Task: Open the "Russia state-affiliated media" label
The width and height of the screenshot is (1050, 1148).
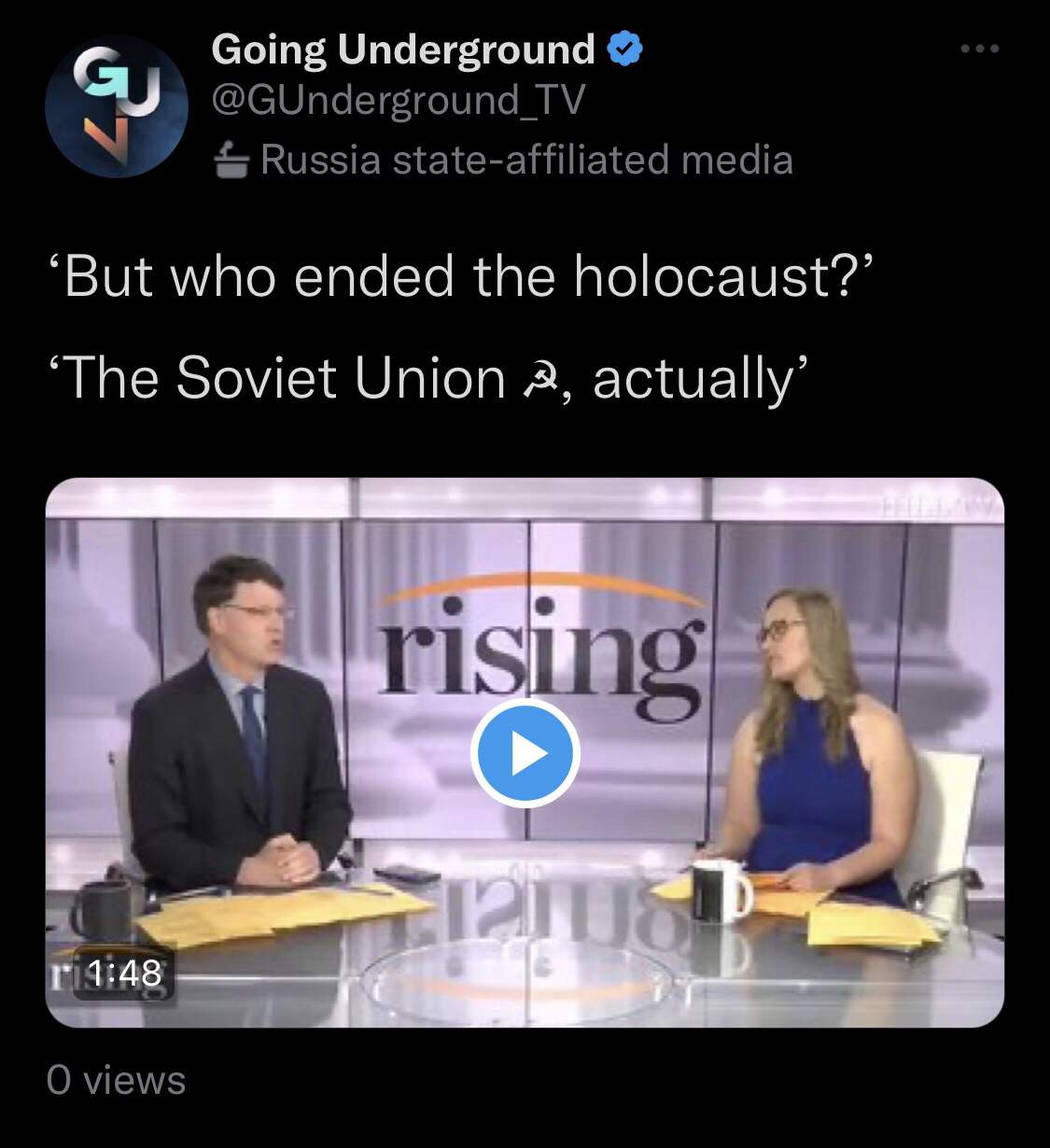Action: tap(526, 160)
